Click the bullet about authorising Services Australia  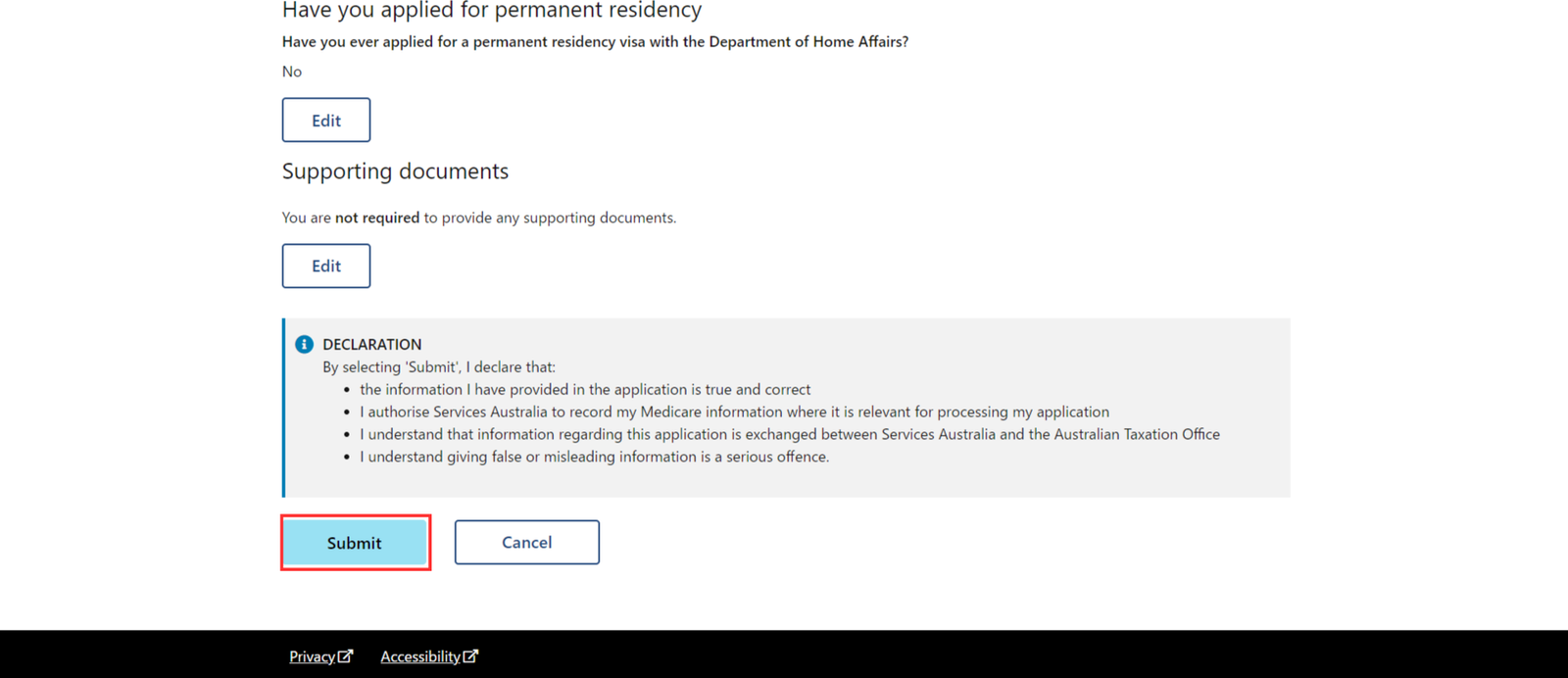click(x=734, y=412)
